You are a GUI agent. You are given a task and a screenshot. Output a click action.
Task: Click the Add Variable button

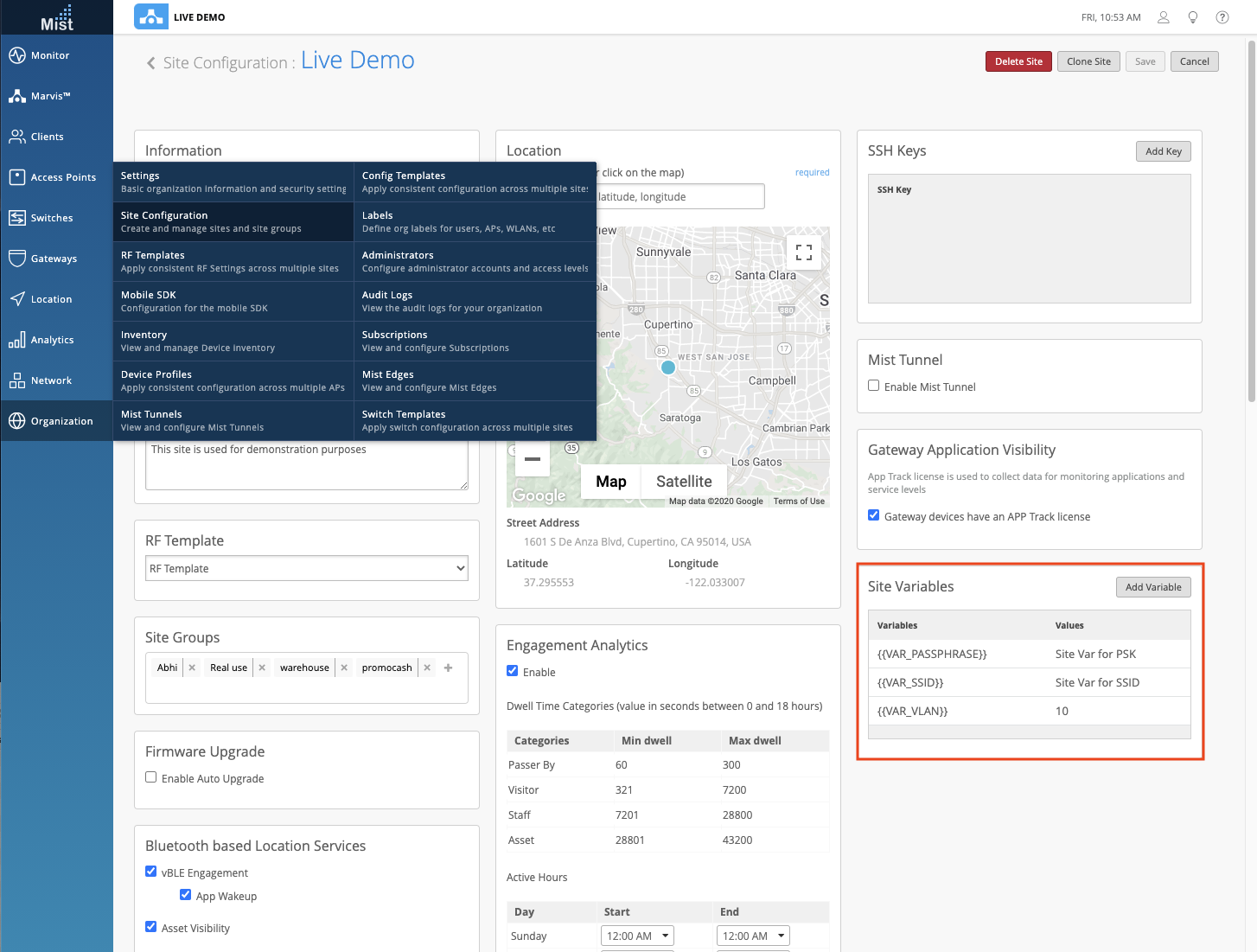(x=1153, y=587)
